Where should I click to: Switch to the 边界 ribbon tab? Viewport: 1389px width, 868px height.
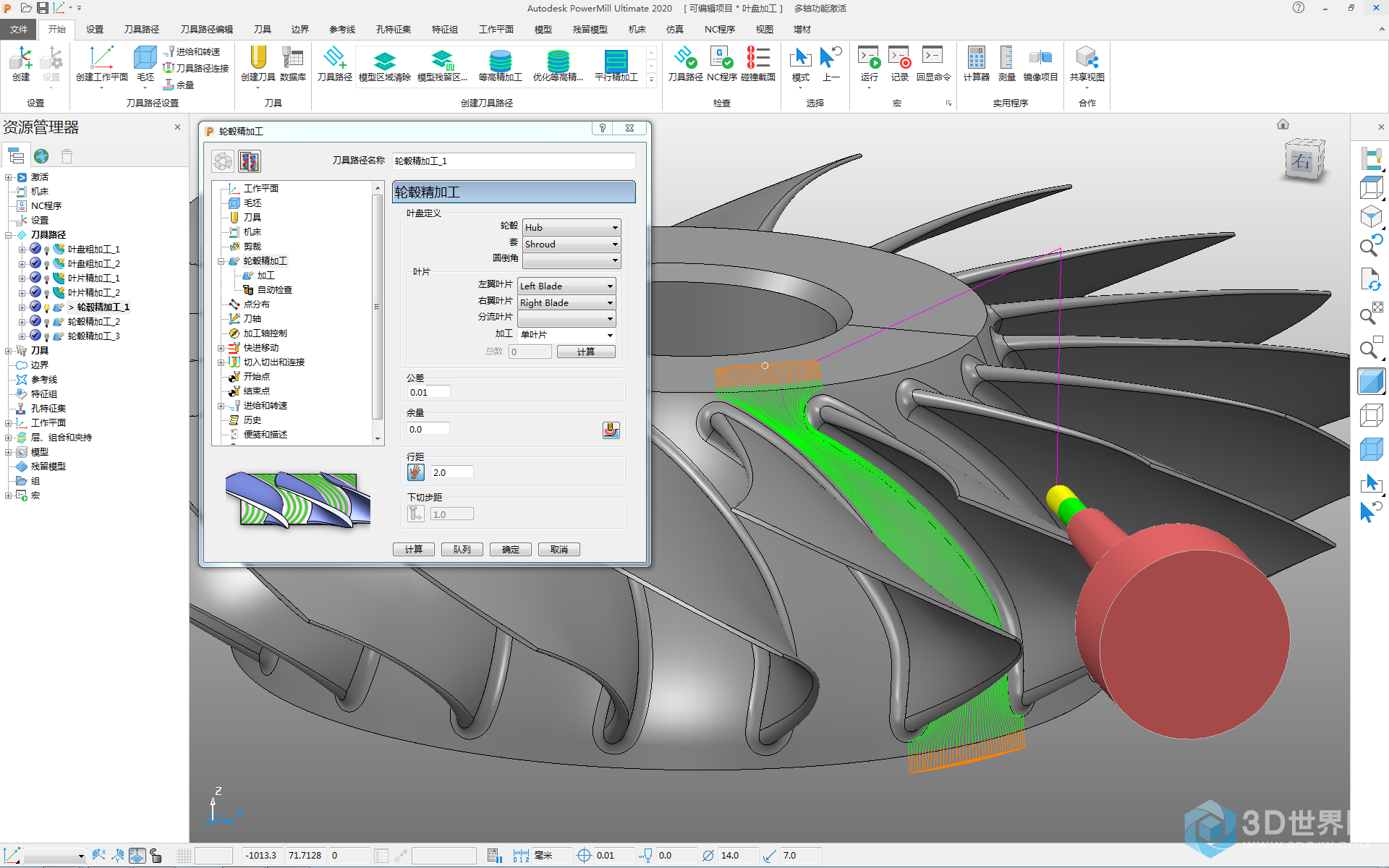click(300, 29)
